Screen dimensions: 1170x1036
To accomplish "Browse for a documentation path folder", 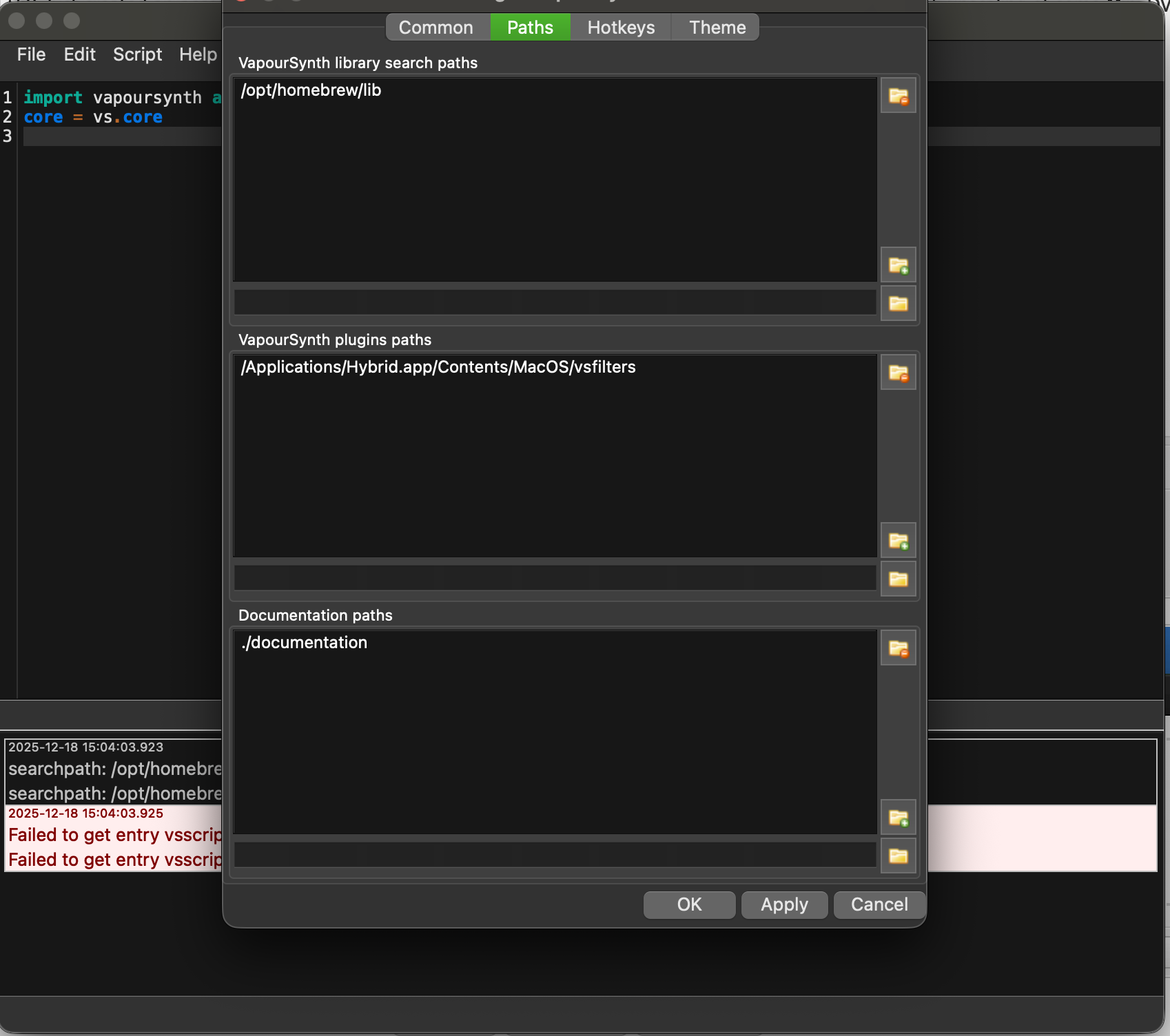I will pos(898,856).
